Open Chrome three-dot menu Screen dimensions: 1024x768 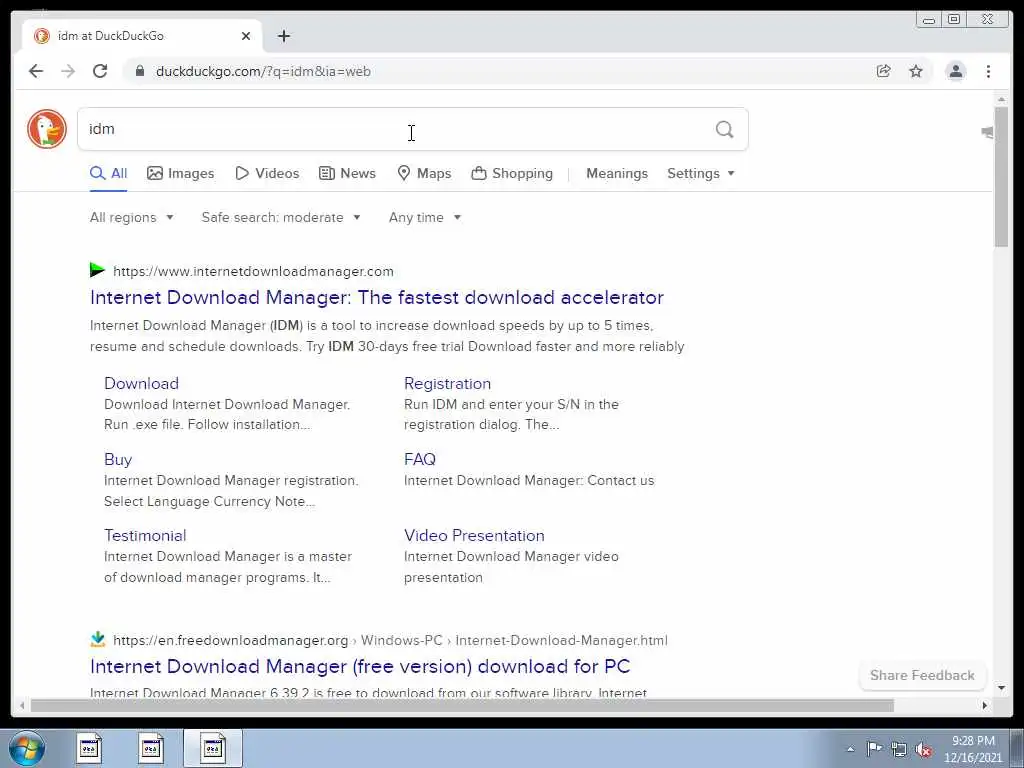[988, 71]
